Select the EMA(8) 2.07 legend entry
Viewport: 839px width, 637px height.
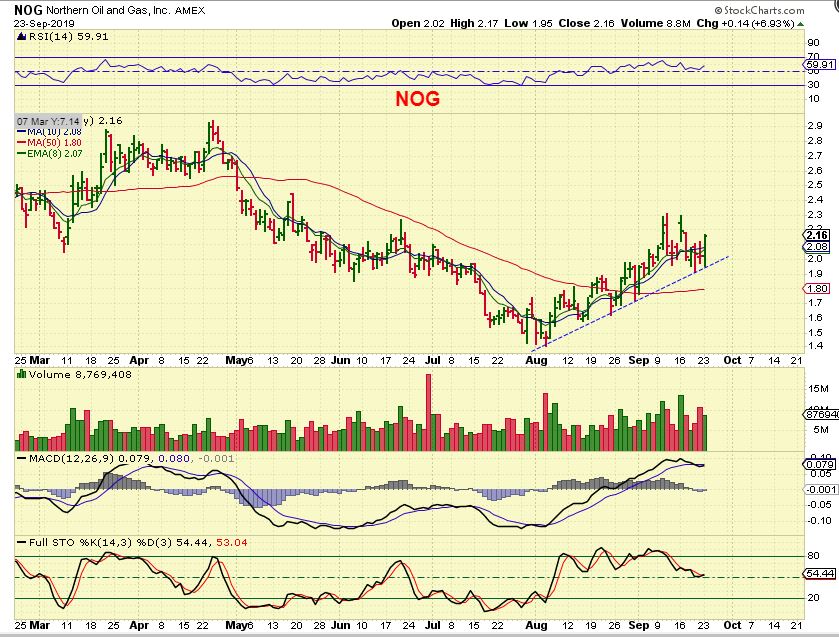point(50,154)
